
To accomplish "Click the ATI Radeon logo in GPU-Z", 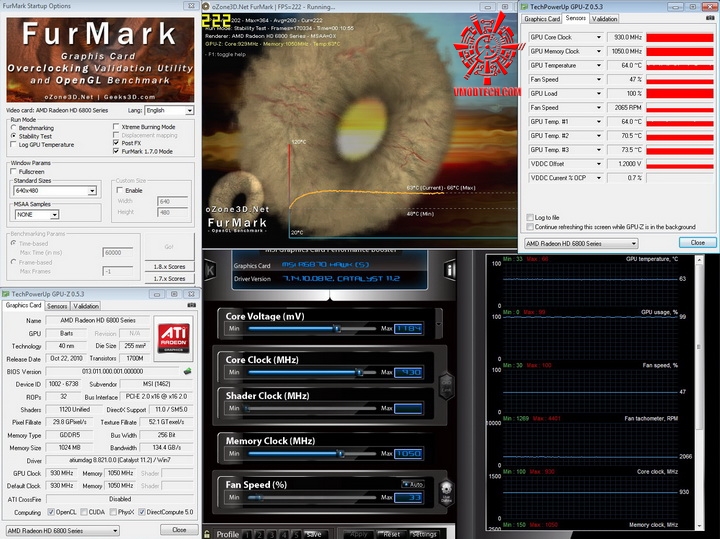I will 174,339.
